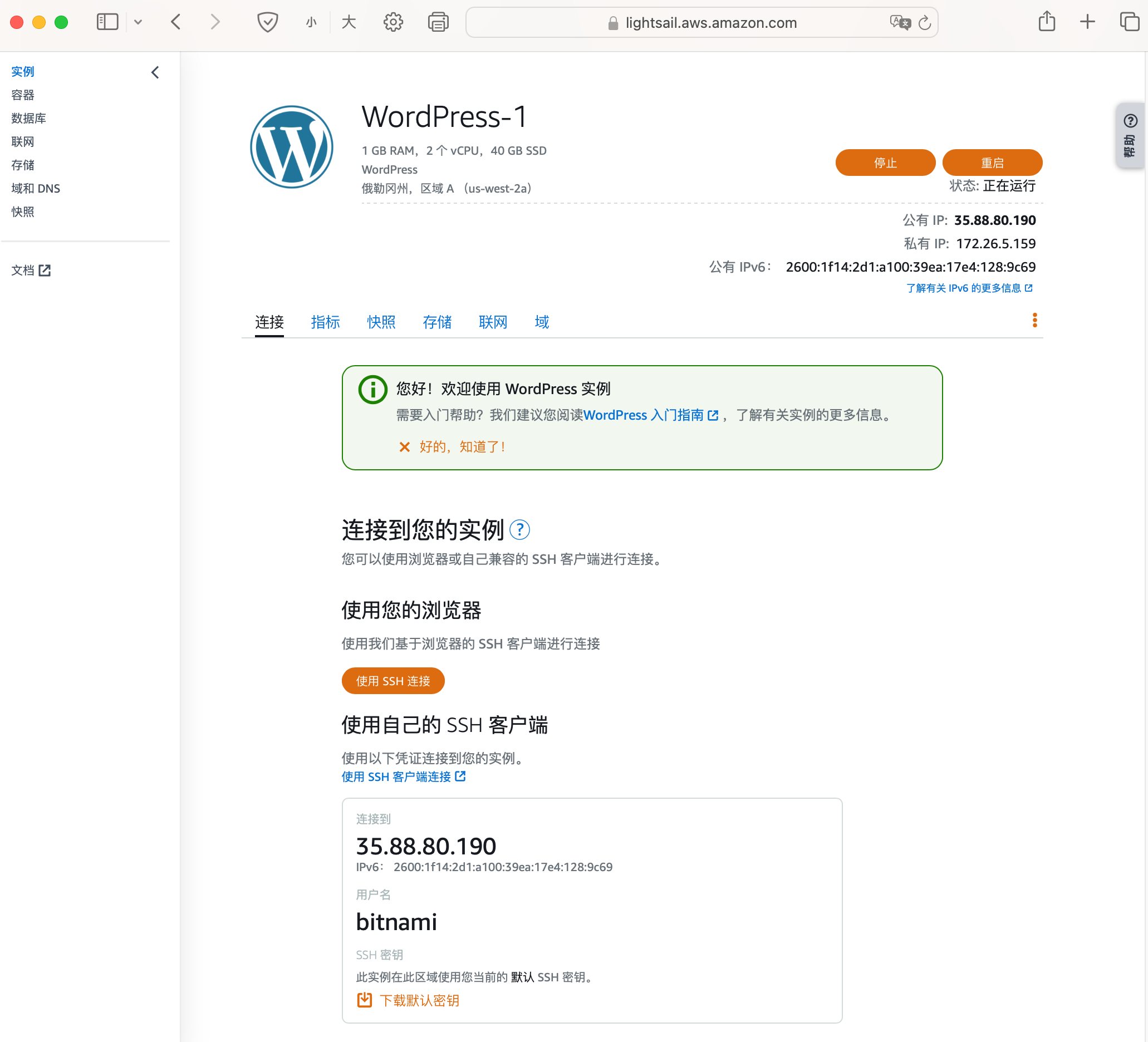Click the WordPress-1 instance title

click(445, 117)
